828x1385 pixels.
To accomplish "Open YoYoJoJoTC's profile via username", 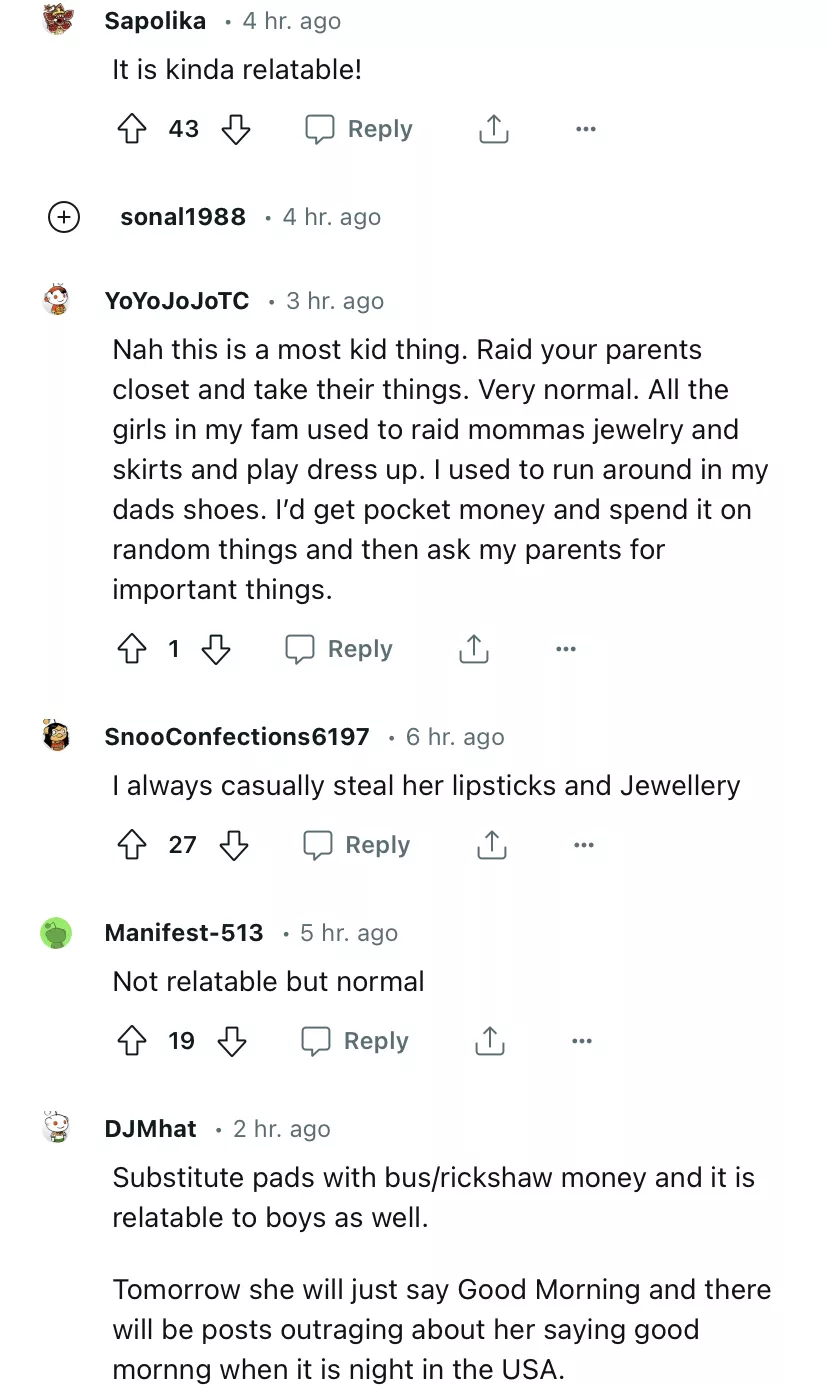I will (x=176, y=301).
